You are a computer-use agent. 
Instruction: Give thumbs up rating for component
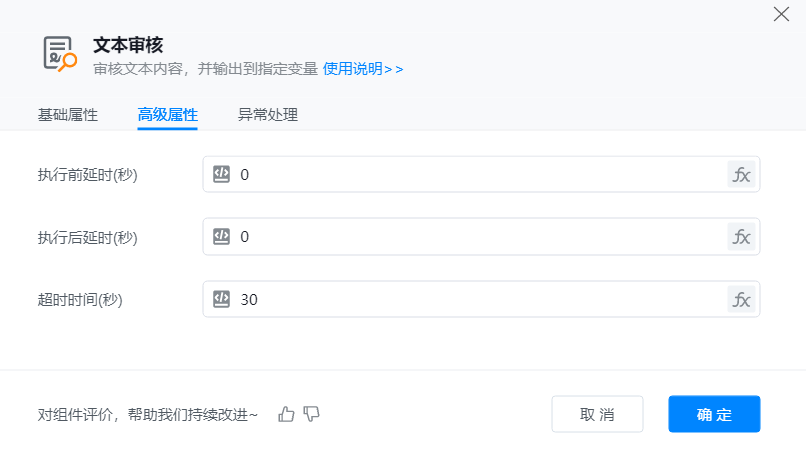coord(287,414)
